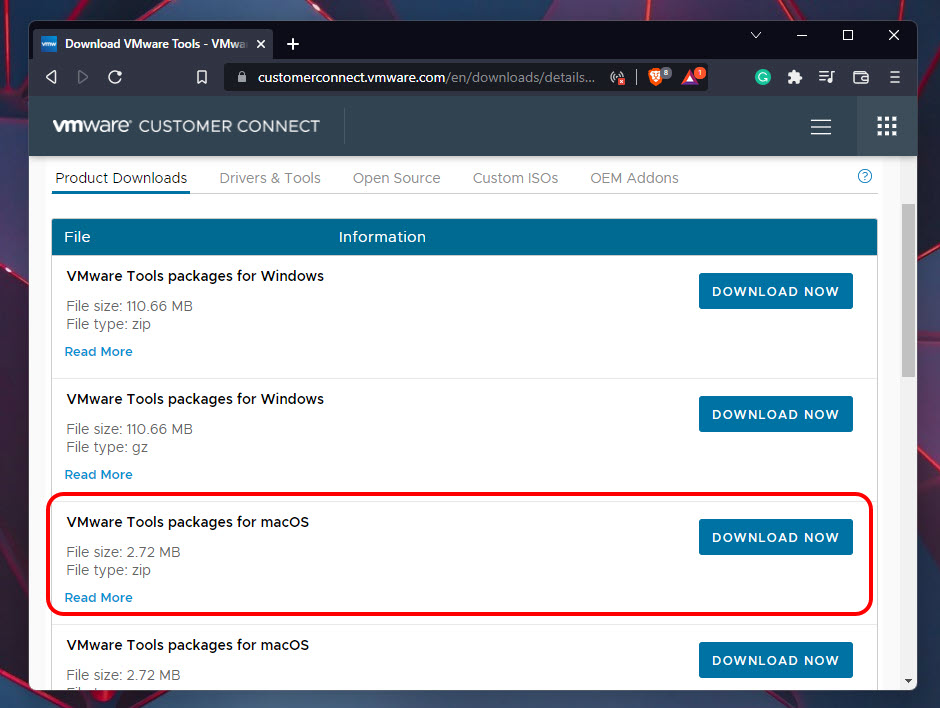The height and width of the screenshot is (708, 940).
Task: Switch to Drivers & Tools tab
Action: click(x=270, y=178)
